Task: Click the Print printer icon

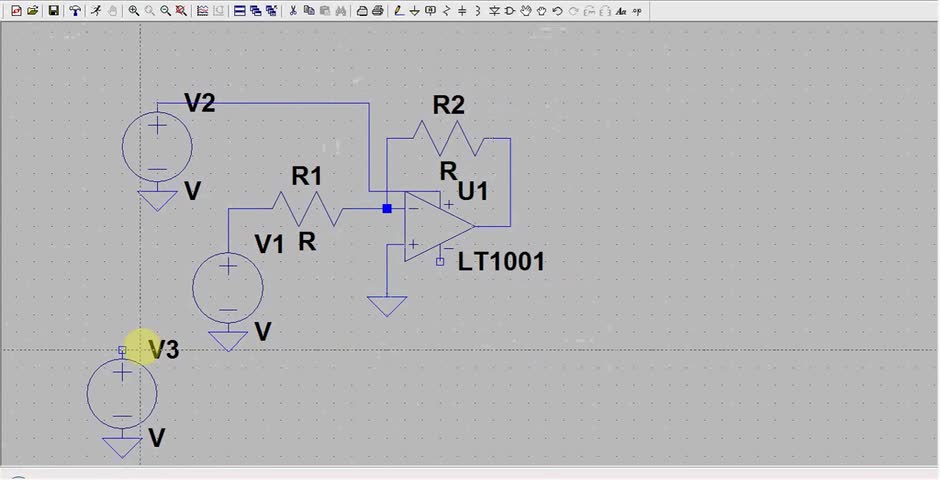Action: pos(378,11)
